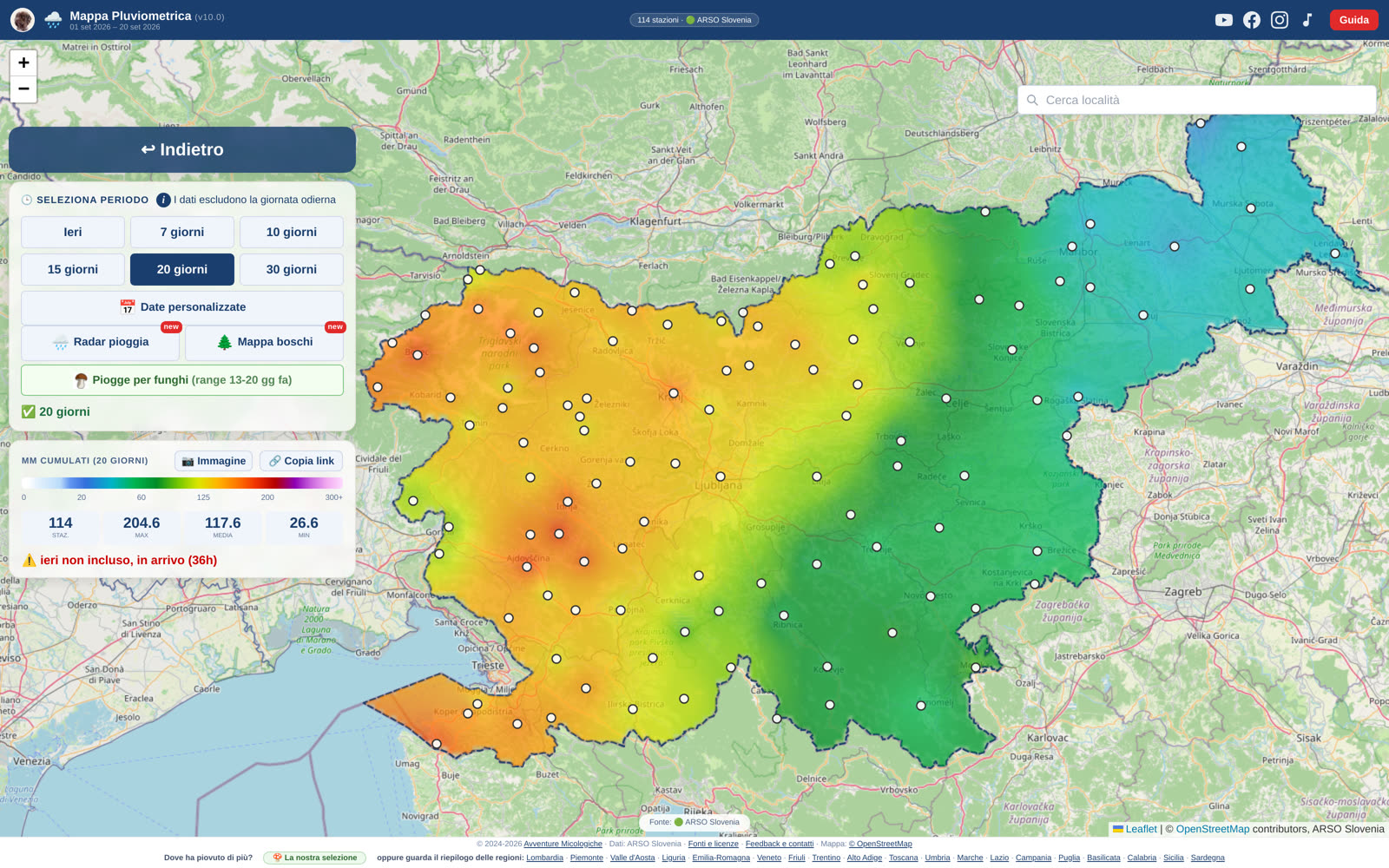
Task: Click the Fonte: ARSO Slovenia map label
Action: pyautogui.click(x=694, y=822)
